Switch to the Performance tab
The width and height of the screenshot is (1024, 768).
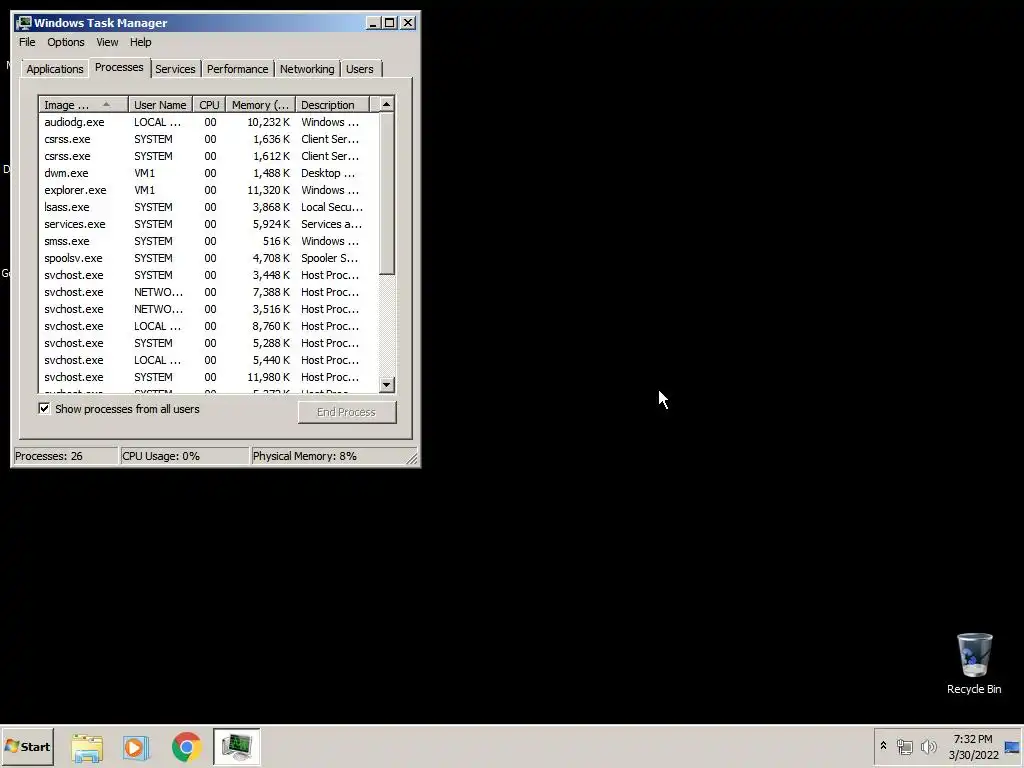(x=238, y=69)
